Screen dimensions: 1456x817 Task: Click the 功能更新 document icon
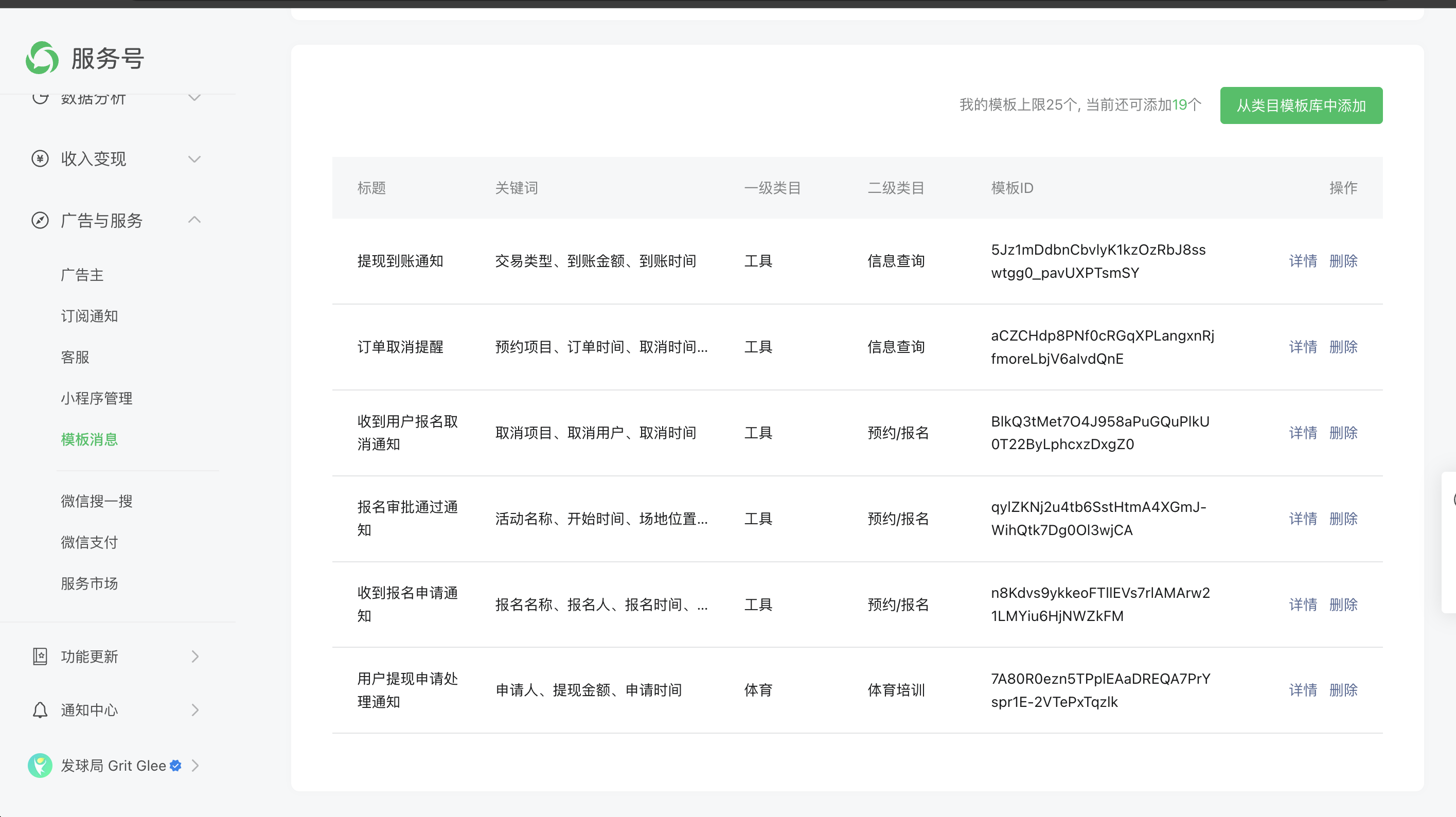(x=40, y=656)
